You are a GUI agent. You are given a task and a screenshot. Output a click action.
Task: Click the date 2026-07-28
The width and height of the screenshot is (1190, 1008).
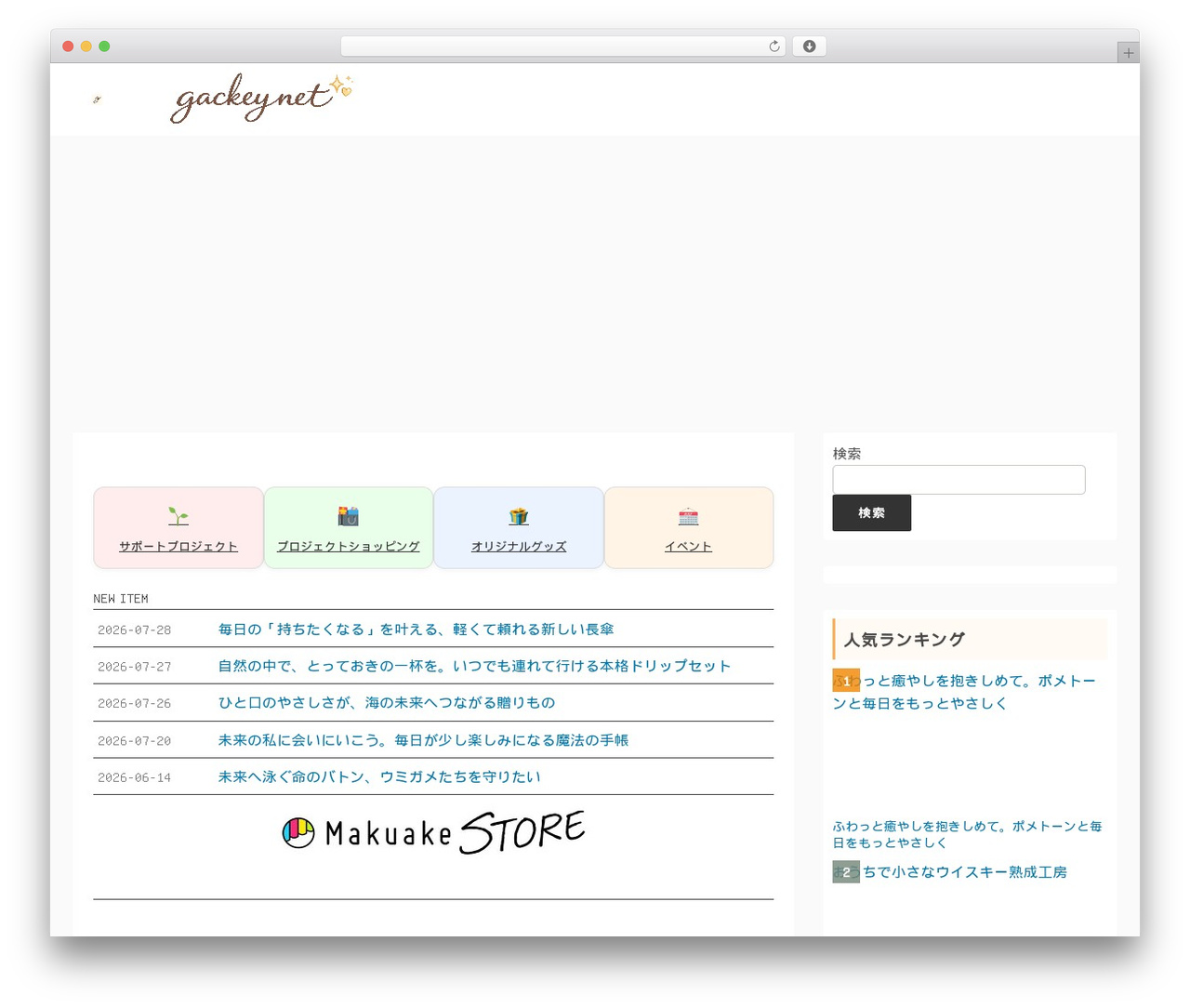tap(135, 630)
